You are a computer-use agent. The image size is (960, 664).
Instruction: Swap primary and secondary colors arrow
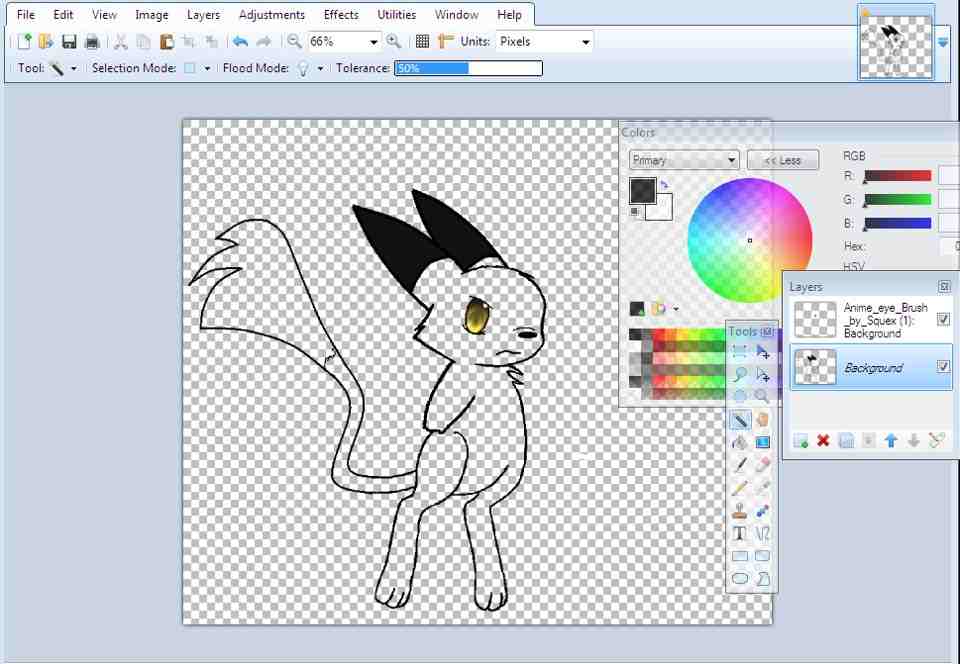[665, 185]
